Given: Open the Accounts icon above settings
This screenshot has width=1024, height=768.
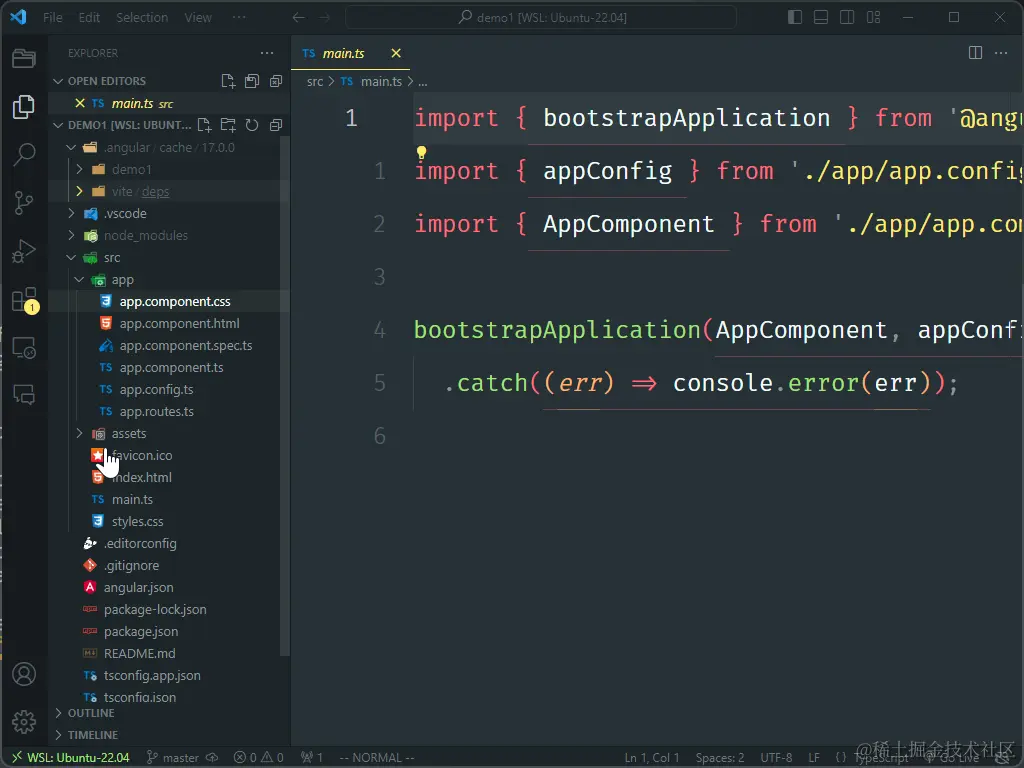Looking at the screenshot, I should (x=24, y=674).
